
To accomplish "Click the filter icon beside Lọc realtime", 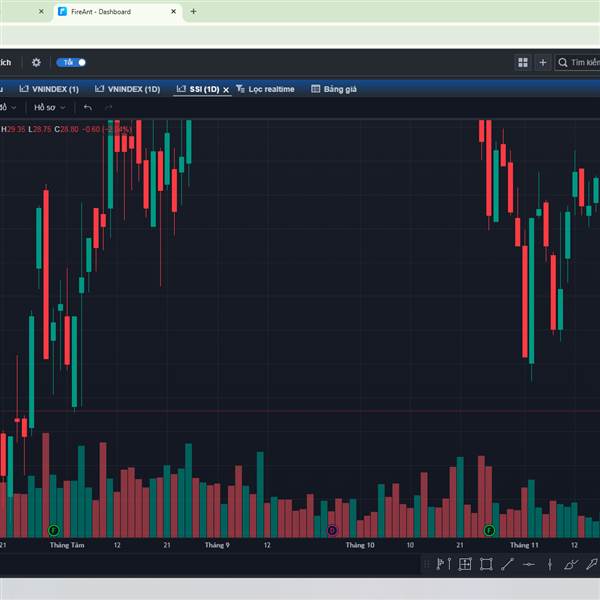I will click(x=240, y=89).
